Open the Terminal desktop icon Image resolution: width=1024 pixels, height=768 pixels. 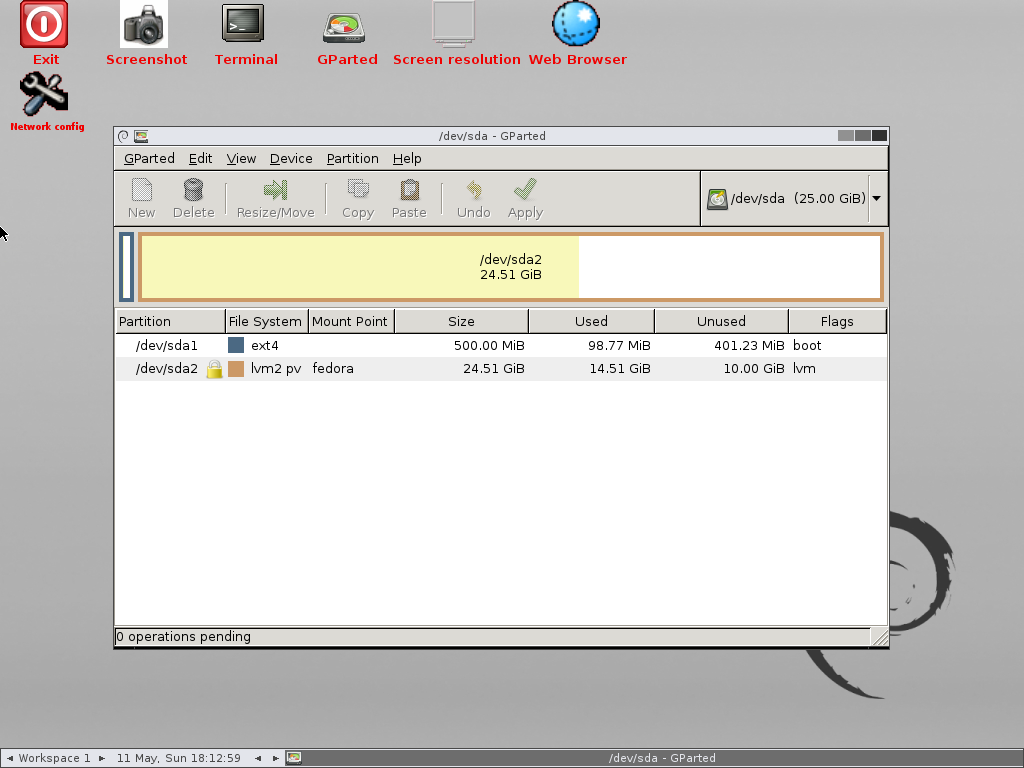click(243, 25)
